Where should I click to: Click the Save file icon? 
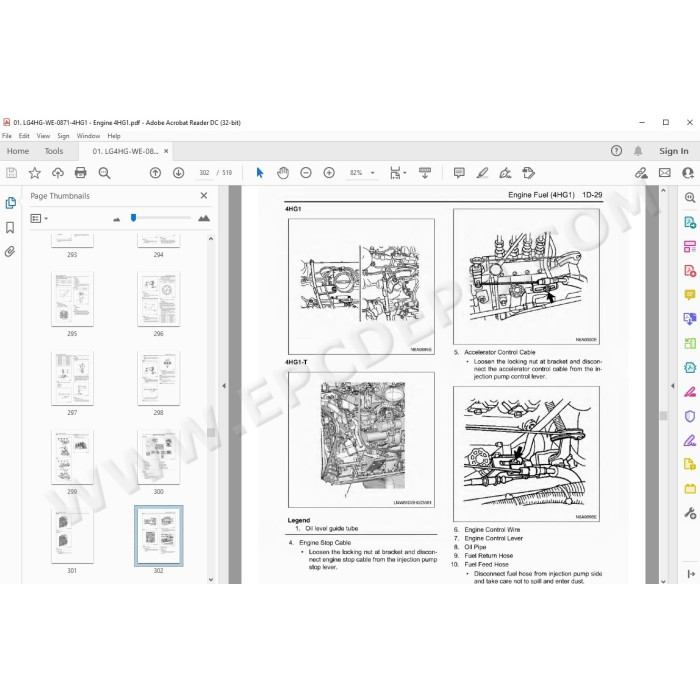11,173
